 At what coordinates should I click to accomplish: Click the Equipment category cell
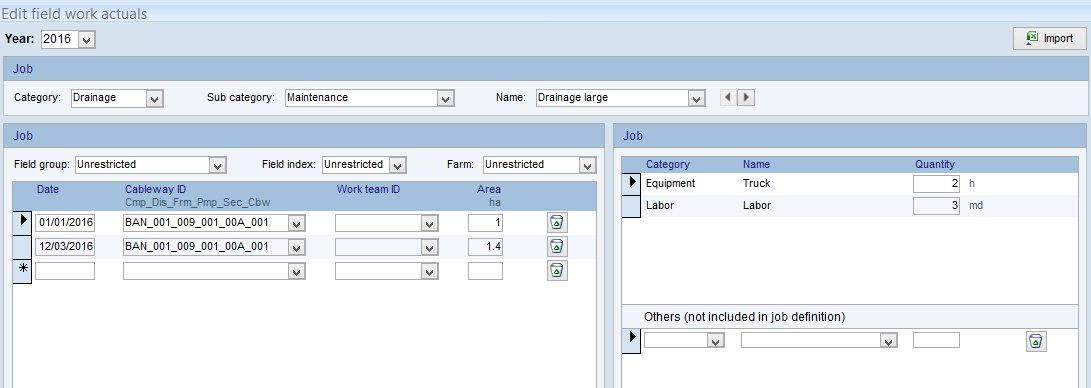(x=670, y=184)
